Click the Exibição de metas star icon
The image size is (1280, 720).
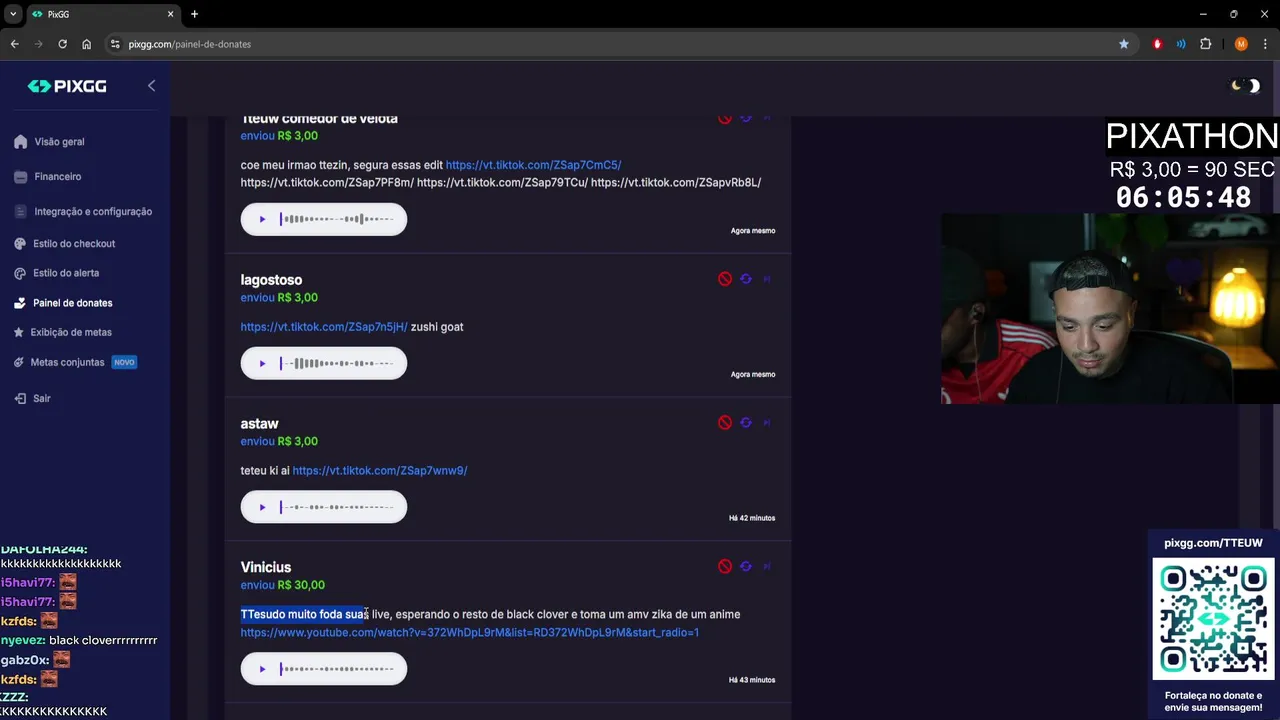(x=19, y=332)
